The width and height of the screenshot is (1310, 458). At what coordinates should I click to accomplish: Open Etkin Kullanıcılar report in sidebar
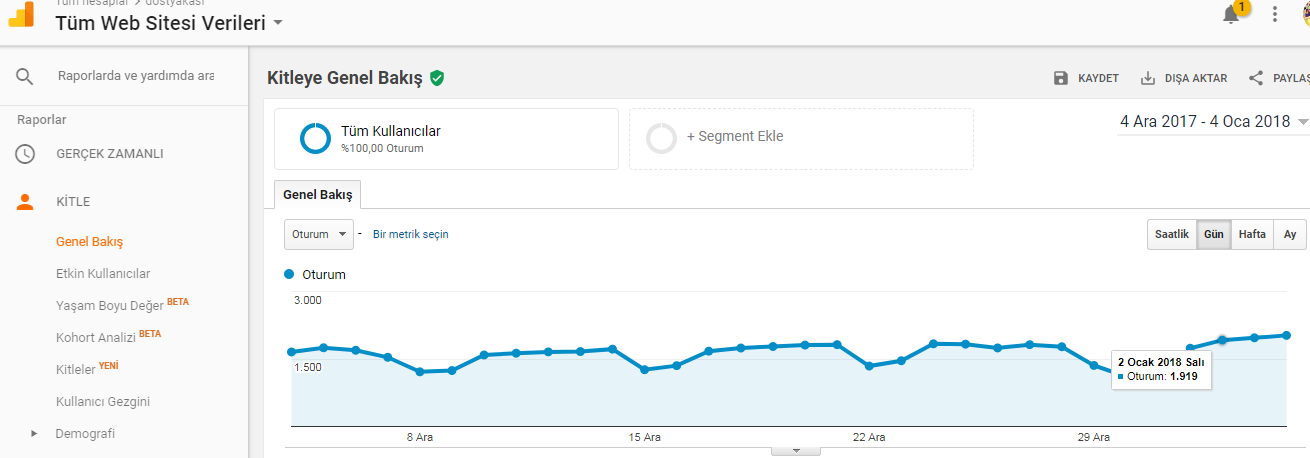click(x=103, y=273)
